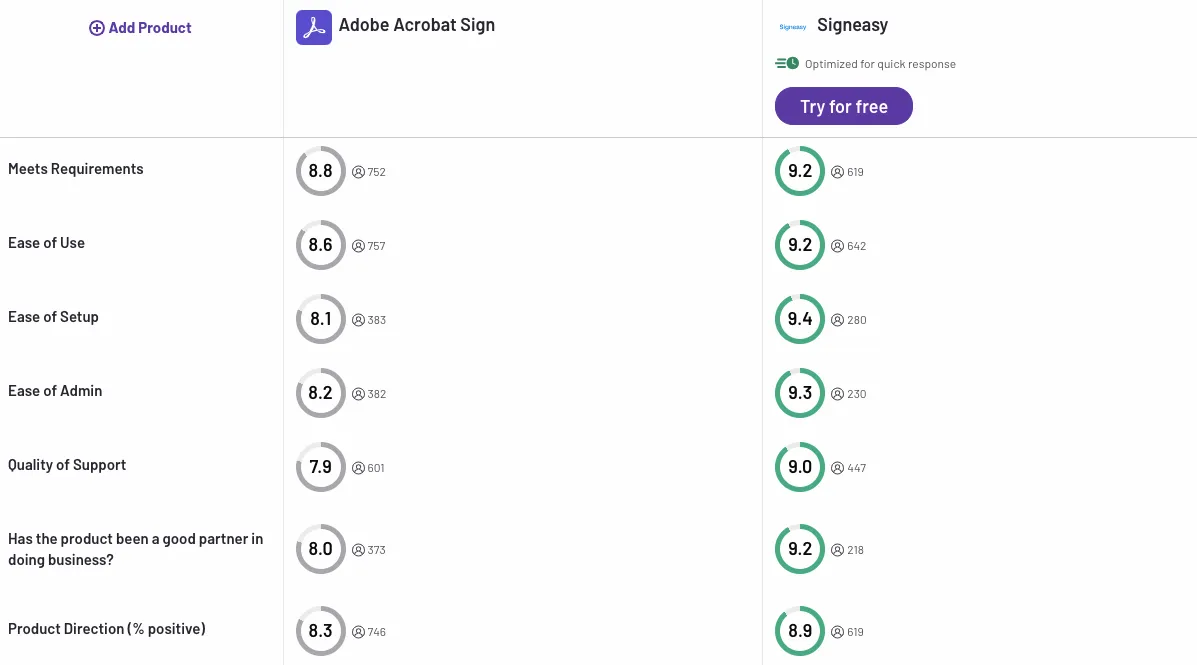
Task: Click the Optimized for quick response badge icon
Action: 786,62
